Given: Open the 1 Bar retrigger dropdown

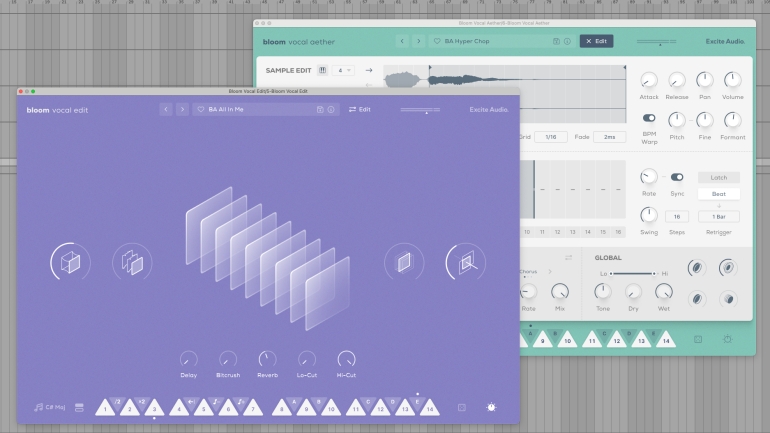Looking at the screenshot, I should [x=718, y=216].
